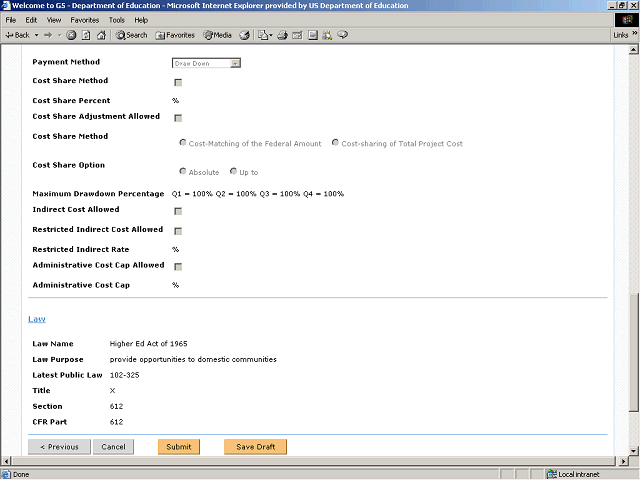Click the Latest Public Law value 102-325

pyautogui.click(x=124, y=375)
